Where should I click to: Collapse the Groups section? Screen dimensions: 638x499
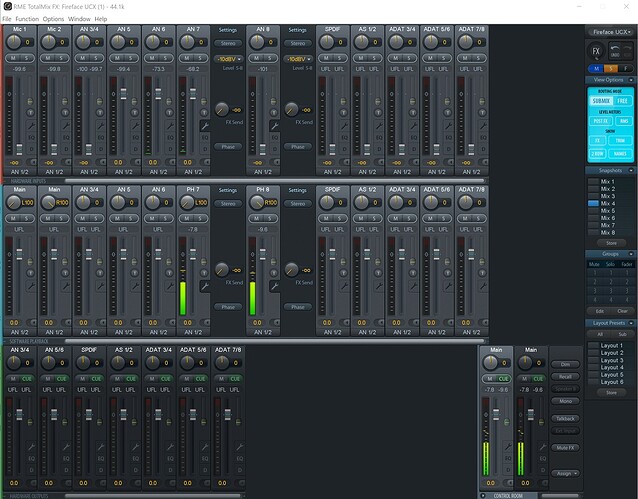631,254
